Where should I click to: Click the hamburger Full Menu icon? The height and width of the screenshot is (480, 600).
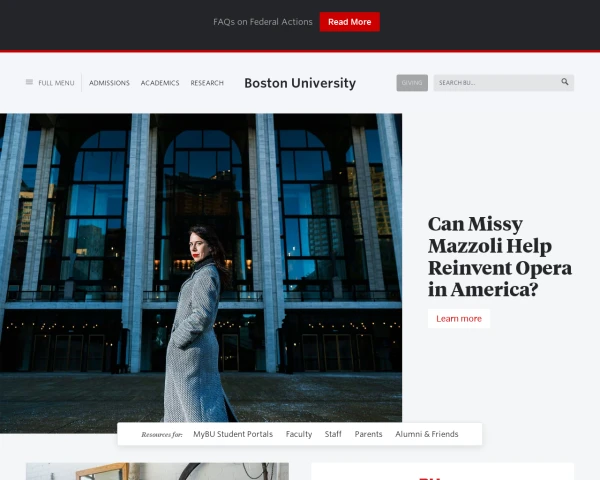(x=29, y=82)
